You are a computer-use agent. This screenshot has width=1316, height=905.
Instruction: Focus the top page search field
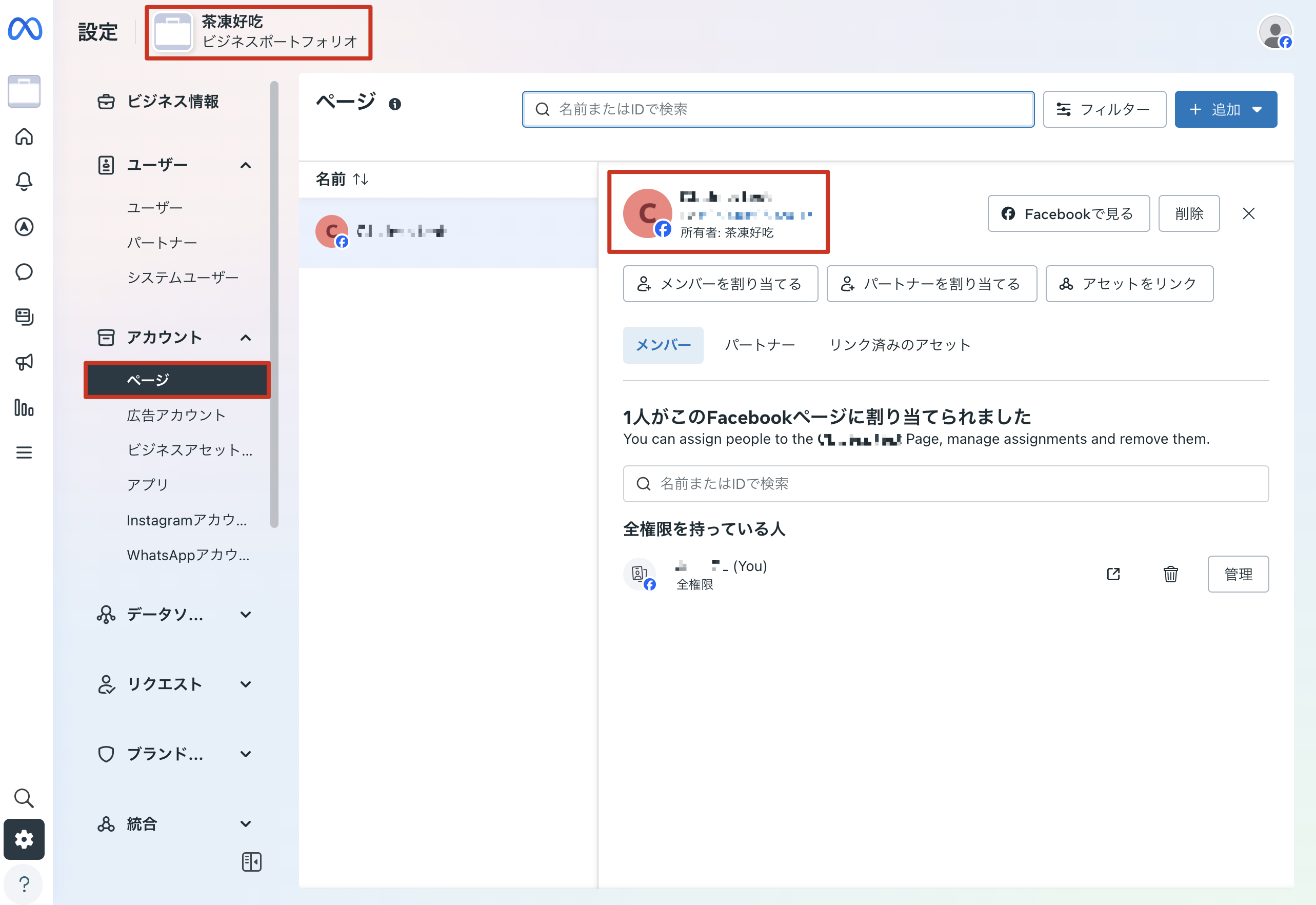(x=778, y=109)
